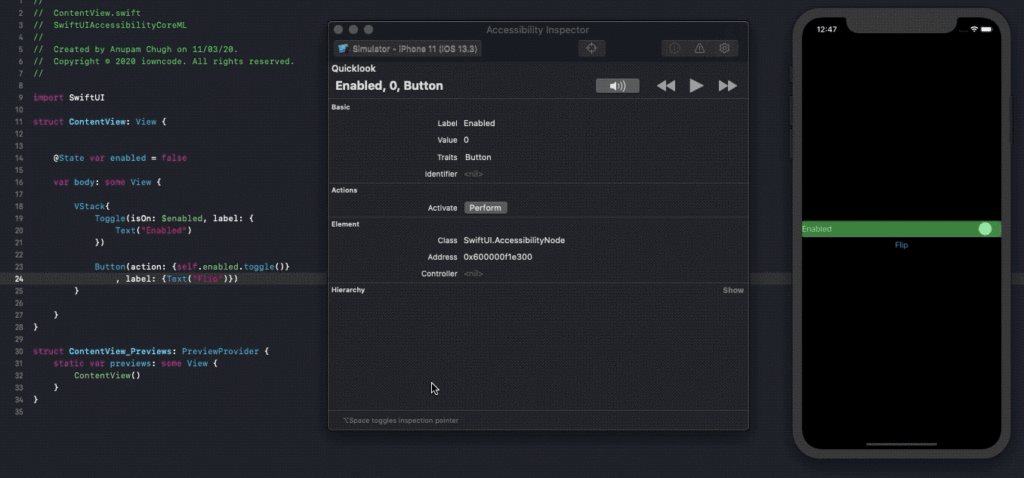1024x478 pixels.
Task: Click the Traits value Button
Action: pyautogui.click(x=478, y=157)
